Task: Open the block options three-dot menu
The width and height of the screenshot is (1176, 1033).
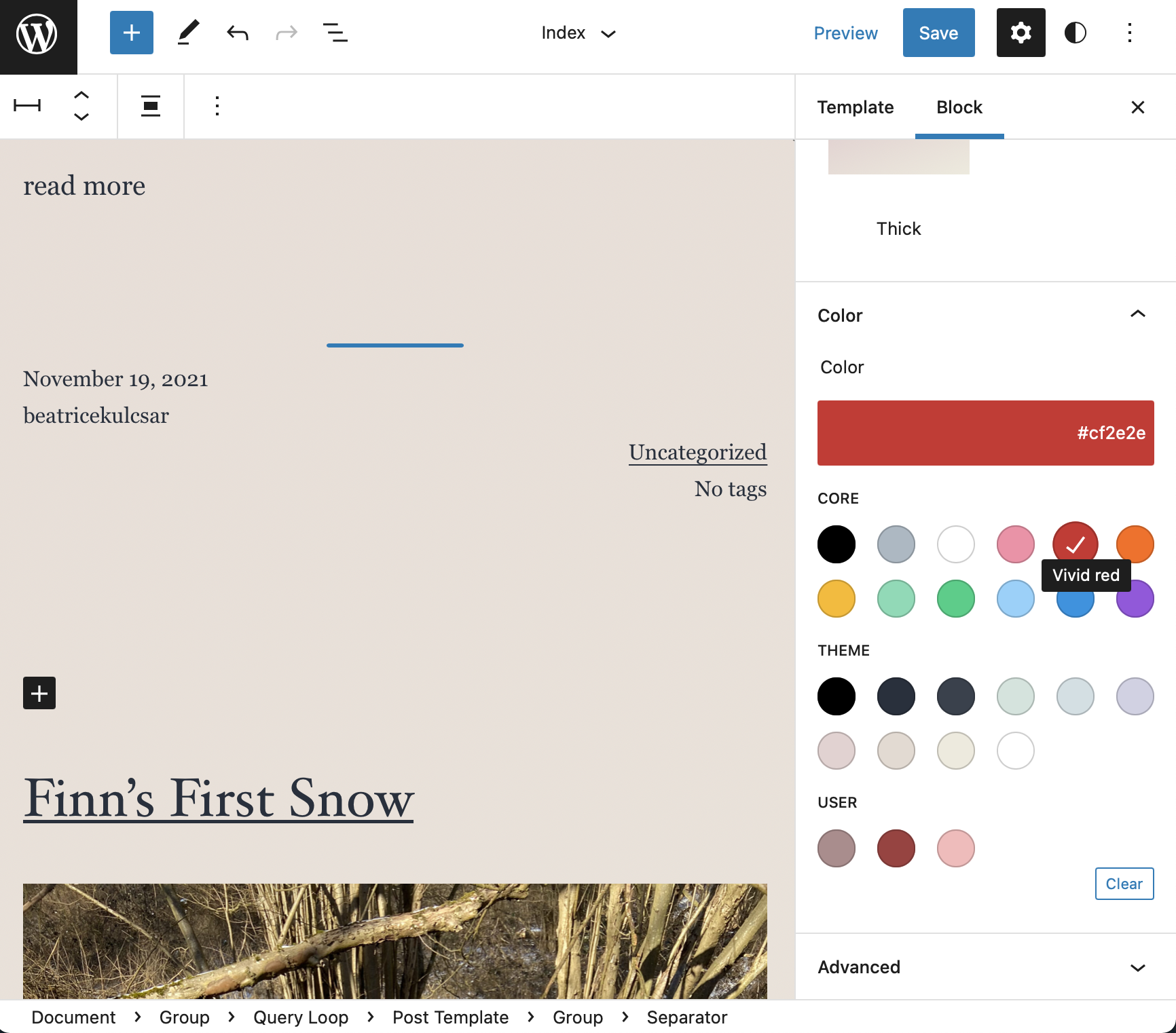Action: [217, 107]
